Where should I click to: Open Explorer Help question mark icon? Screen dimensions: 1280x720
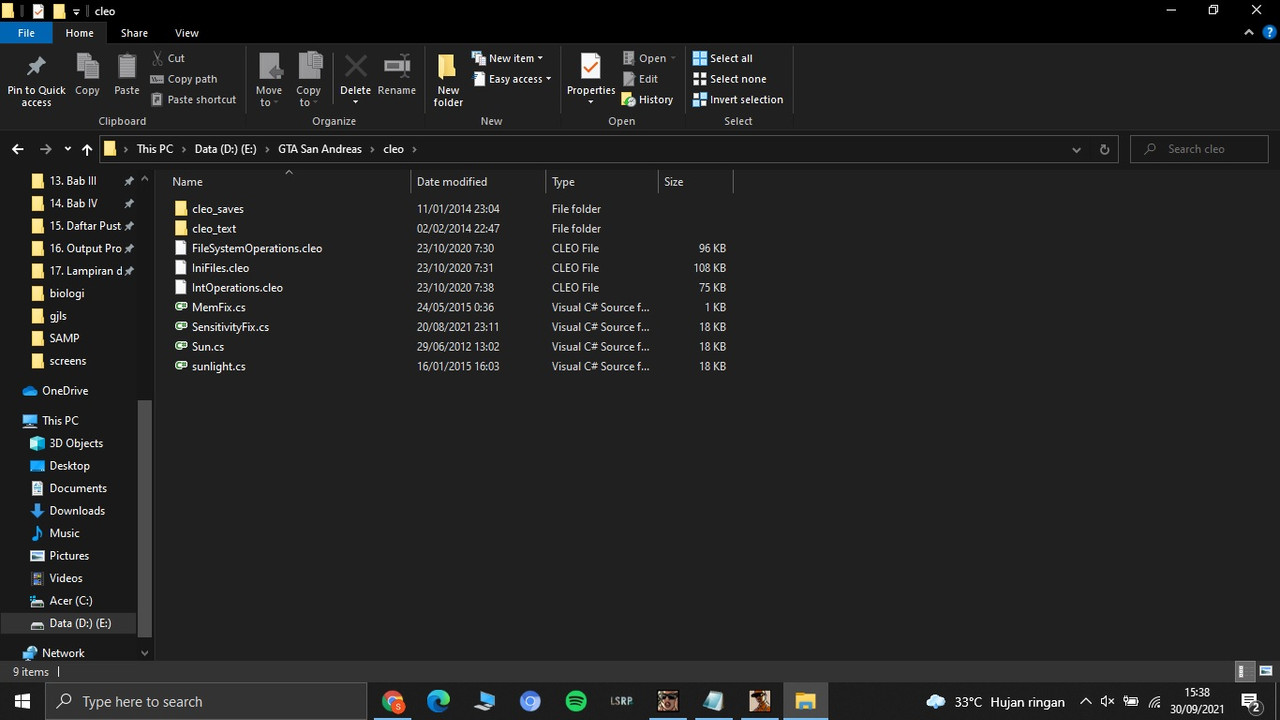click(1270, 33)
